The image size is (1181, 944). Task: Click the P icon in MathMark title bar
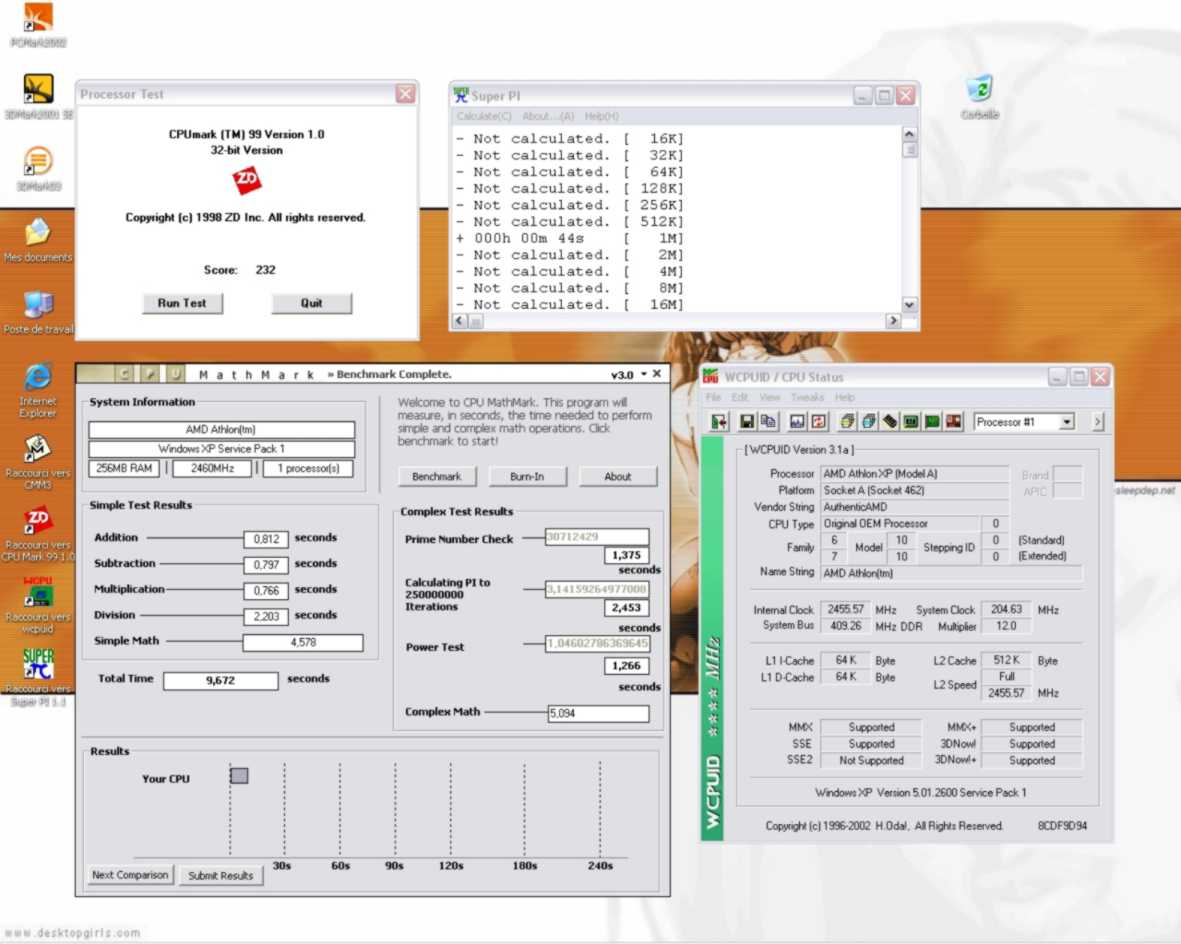[150, 374]
